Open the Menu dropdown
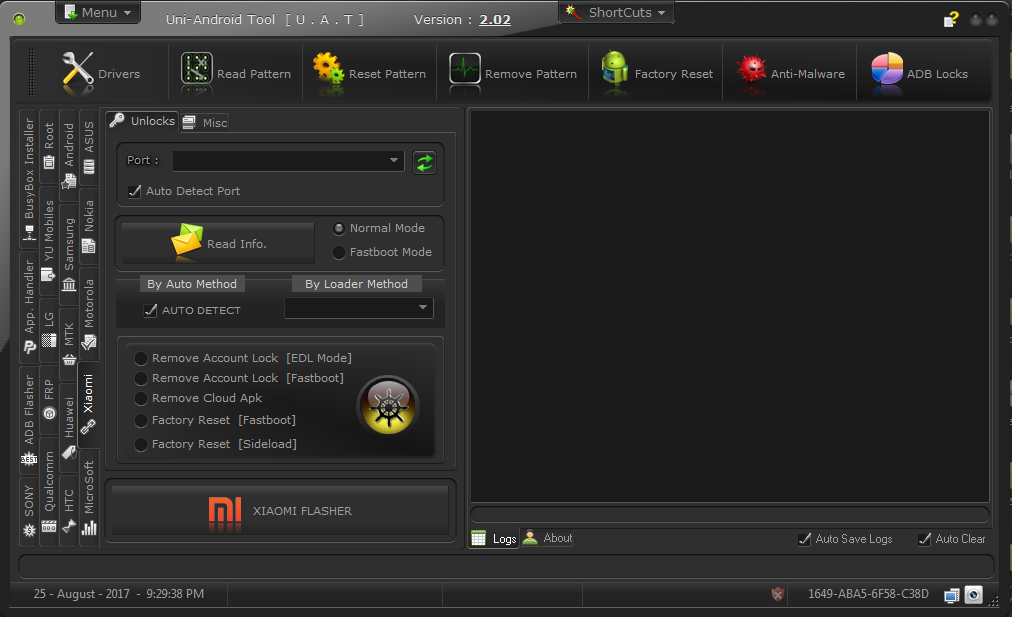 97,12
